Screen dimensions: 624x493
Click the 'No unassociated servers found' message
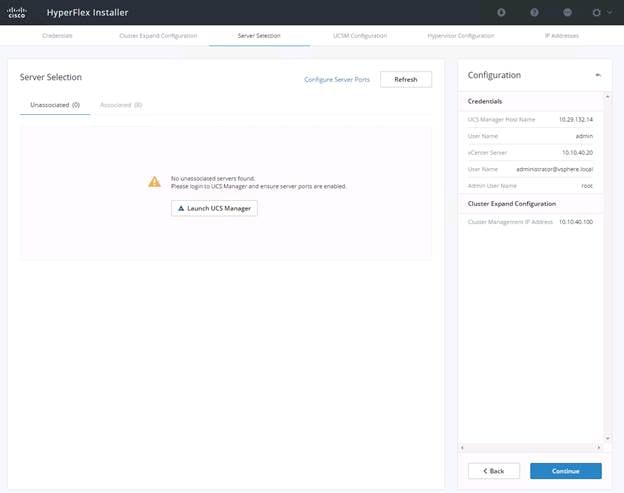point(213,179)
